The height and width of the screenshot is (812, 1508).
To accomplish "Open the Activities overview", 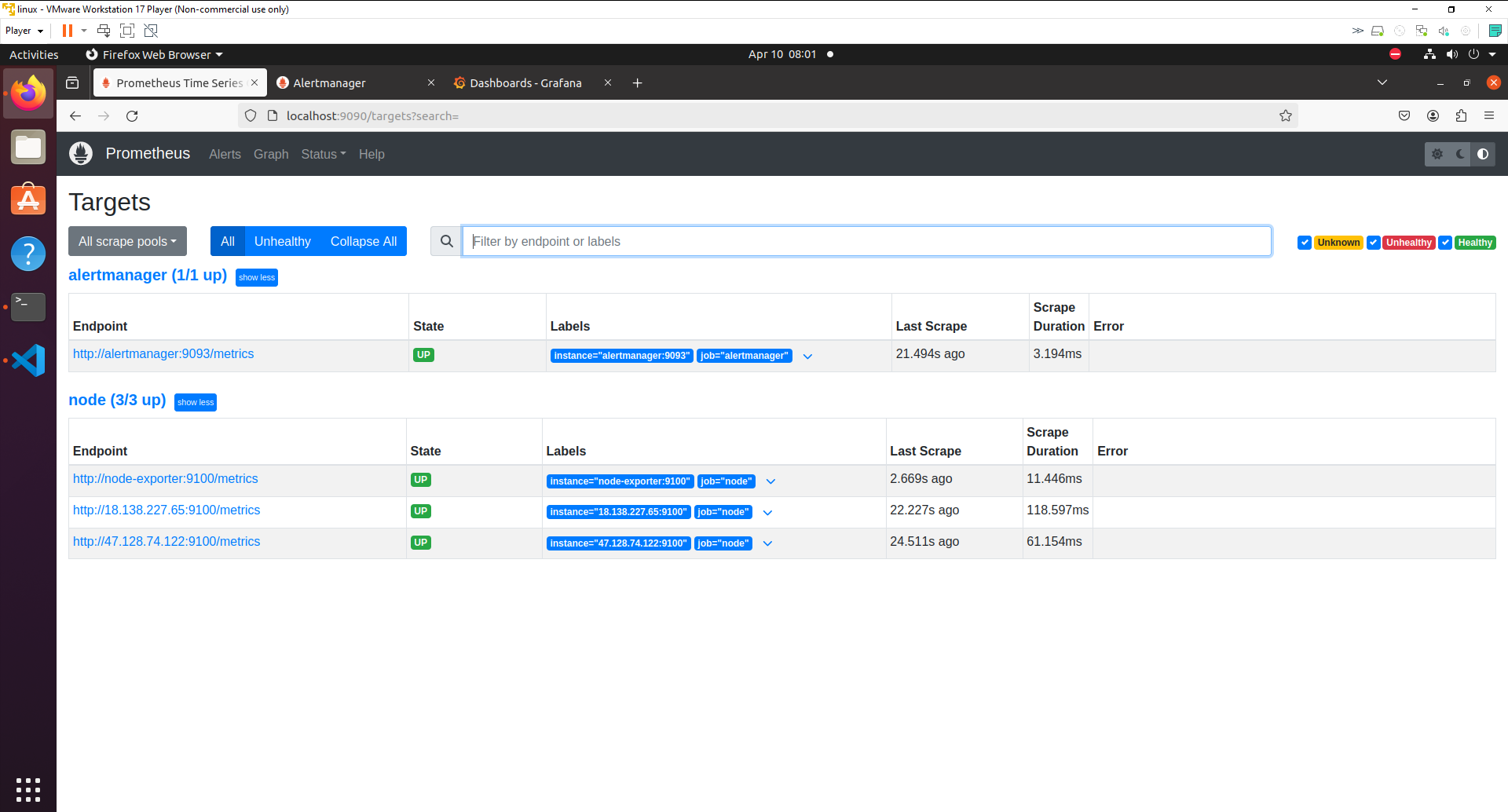I will 34,54.
